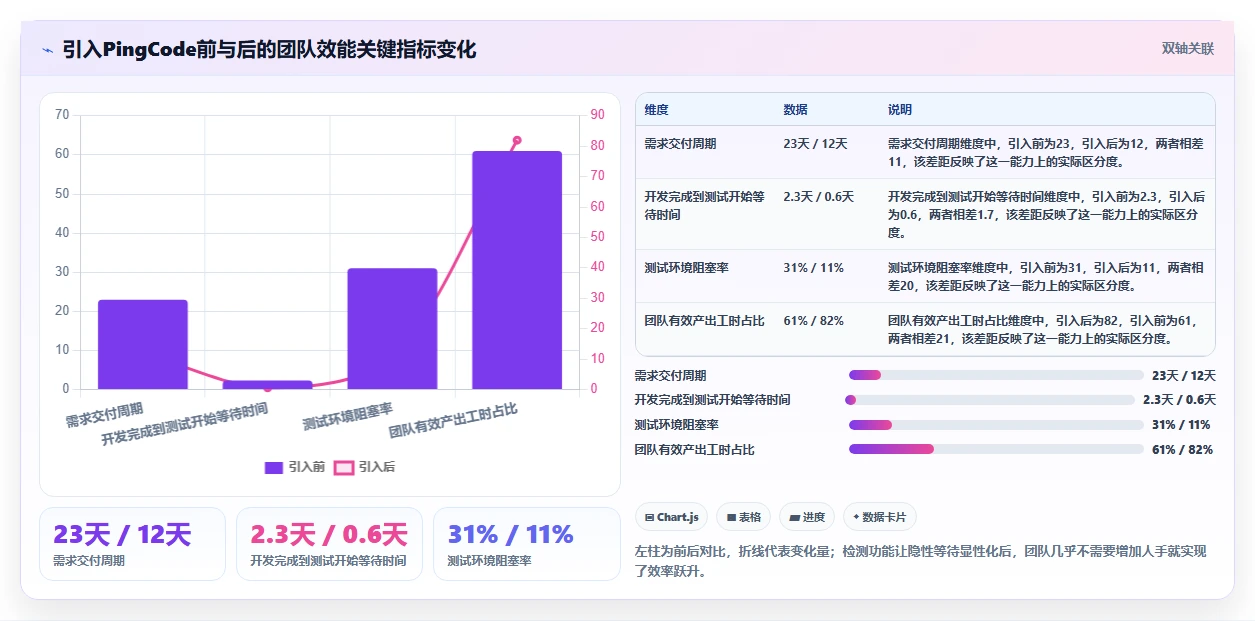
Task: Click the dashboard title 引入PingCode前与后的团队效能关键指标变化
Action: [x=269, y=49]
